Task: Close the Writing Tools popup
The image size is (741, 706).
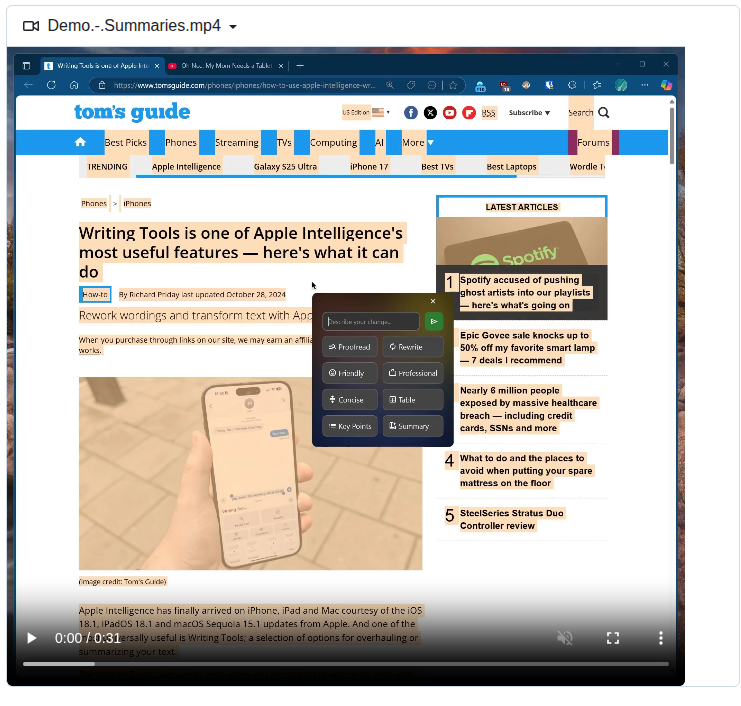Action: click(x=433, y=301)
